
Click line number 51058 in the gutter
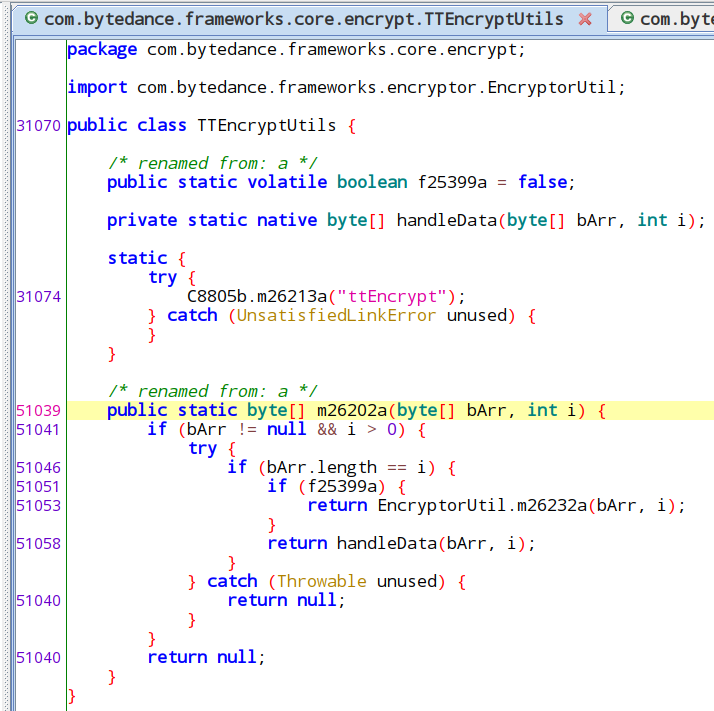[x=39, y=543]
